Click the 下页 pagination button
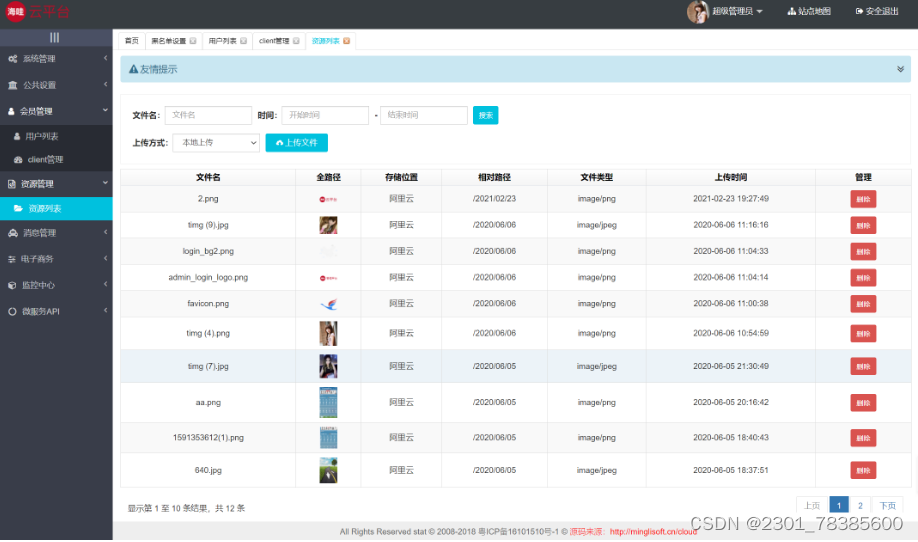Image resolution: width=918 pixels, height=542 pixels. (888, 506)
